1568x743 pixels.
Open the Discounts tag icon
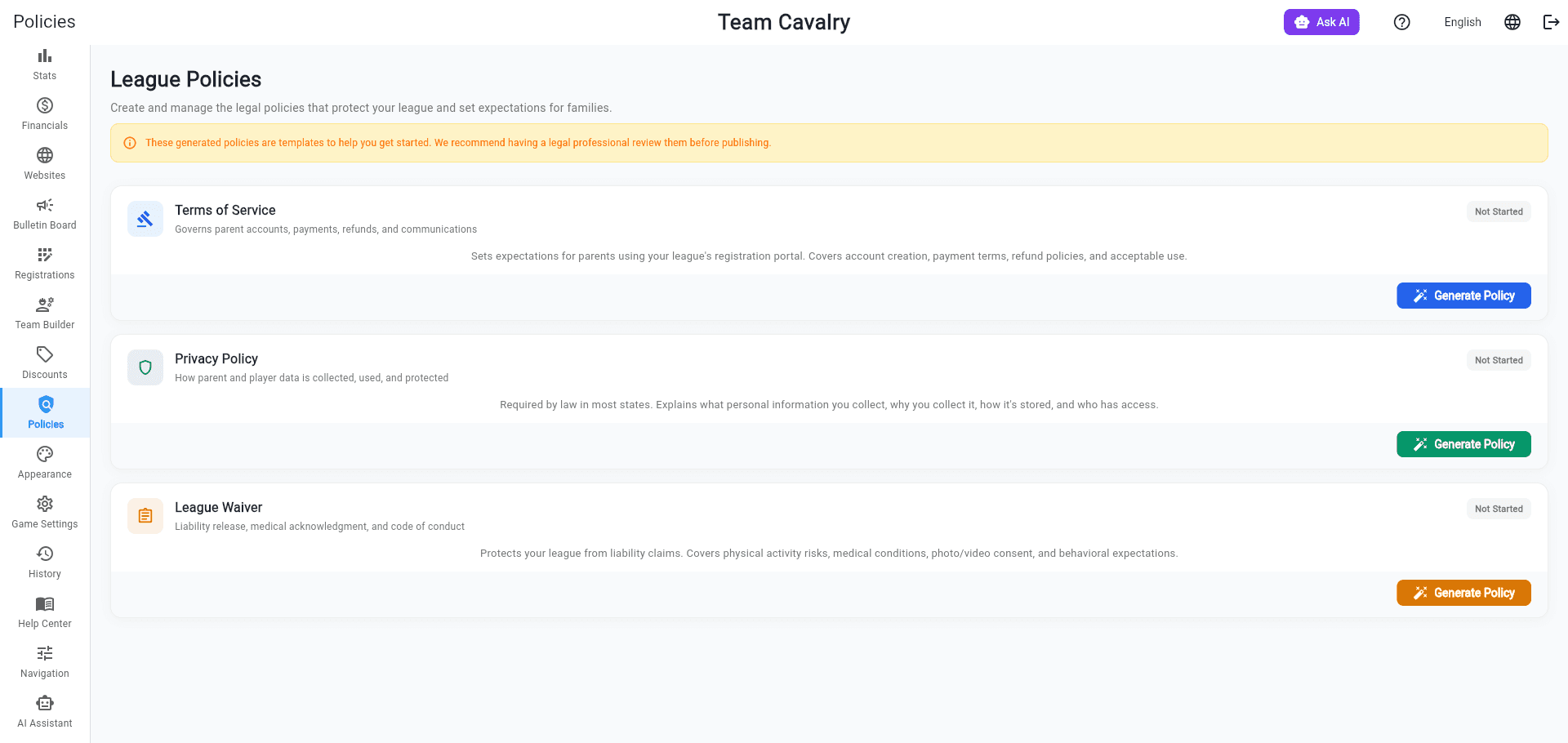click(45, 354)
